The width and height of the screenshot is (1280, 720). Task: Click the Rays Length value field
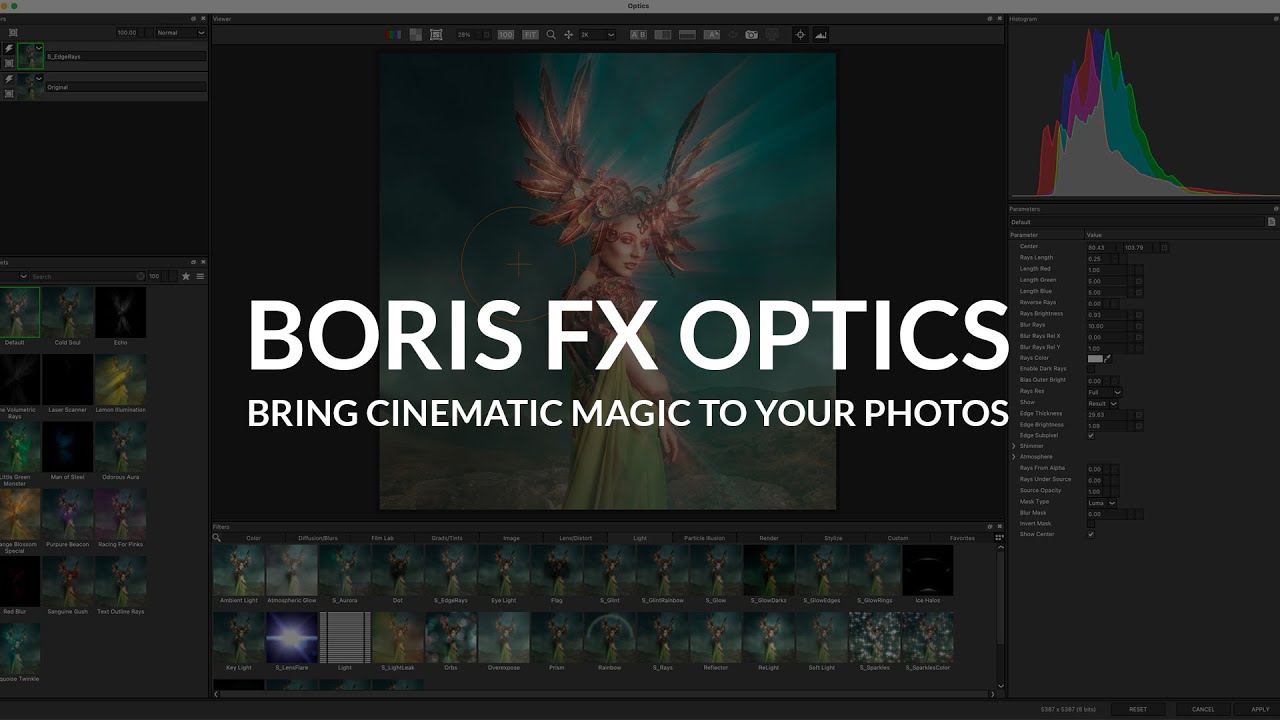tap(1098, 259)
